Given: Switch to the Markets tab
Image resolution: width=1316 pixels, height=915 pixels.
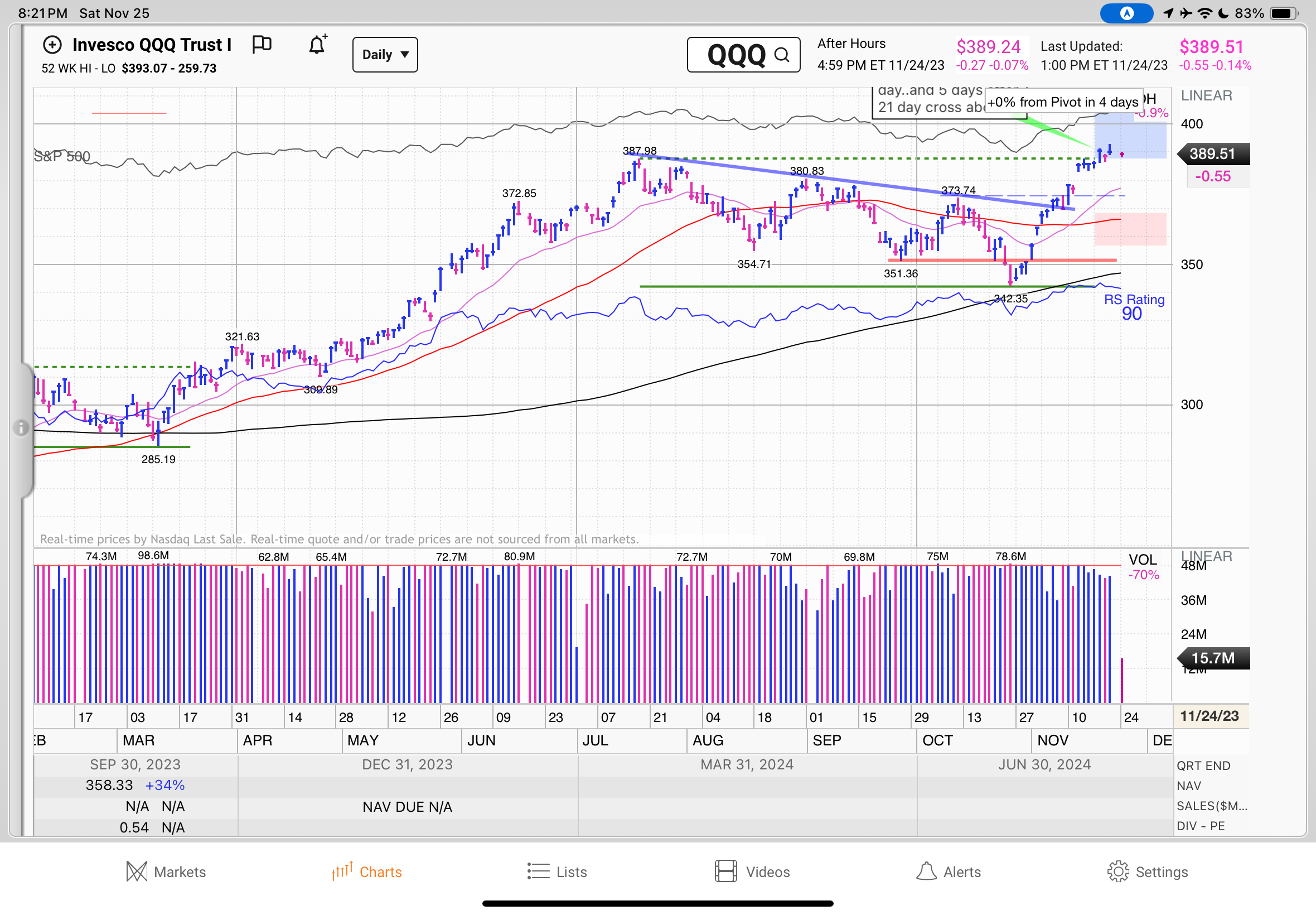Looking at the screenshot, I should pos(166,871).
